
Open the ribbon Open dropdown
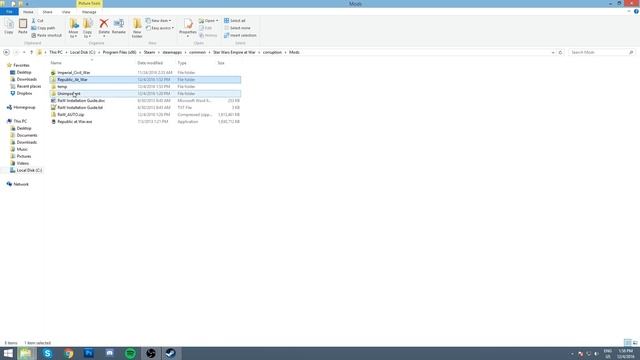209,20
